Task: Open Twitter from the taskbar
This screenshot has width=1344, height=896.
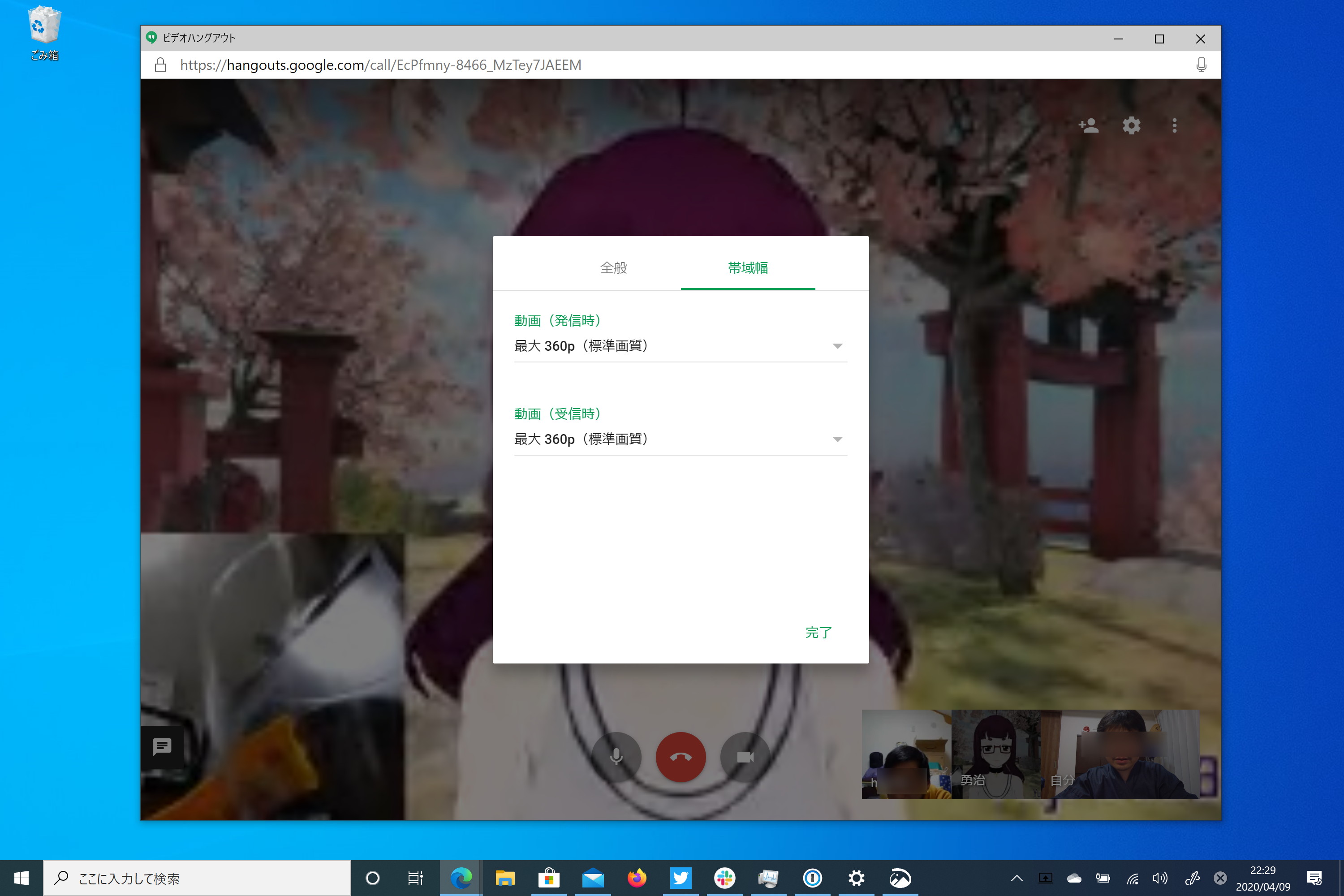Action: (x=681, y=878)
